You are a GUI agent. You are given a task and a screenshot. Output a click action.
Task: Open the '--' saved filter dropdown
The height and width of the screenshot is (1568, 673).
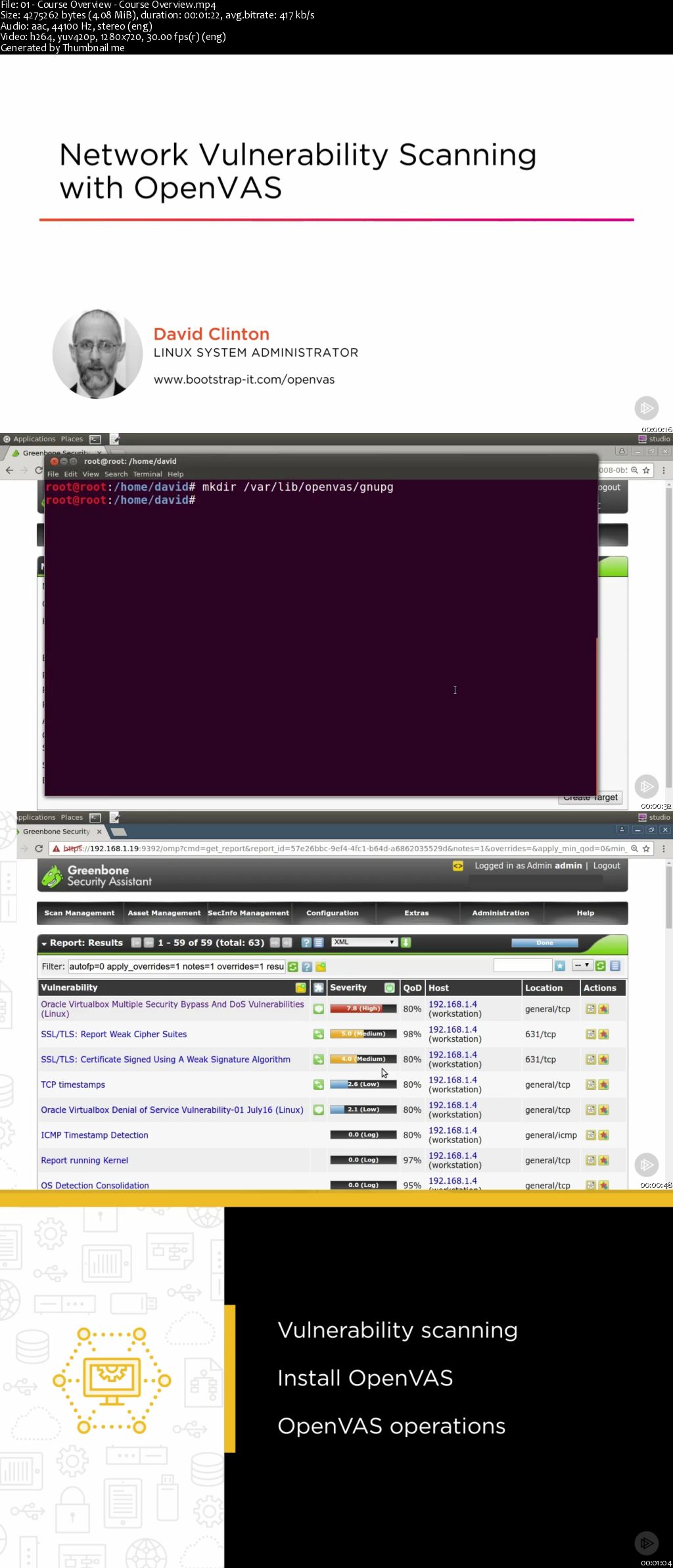(x=582, y=965)
